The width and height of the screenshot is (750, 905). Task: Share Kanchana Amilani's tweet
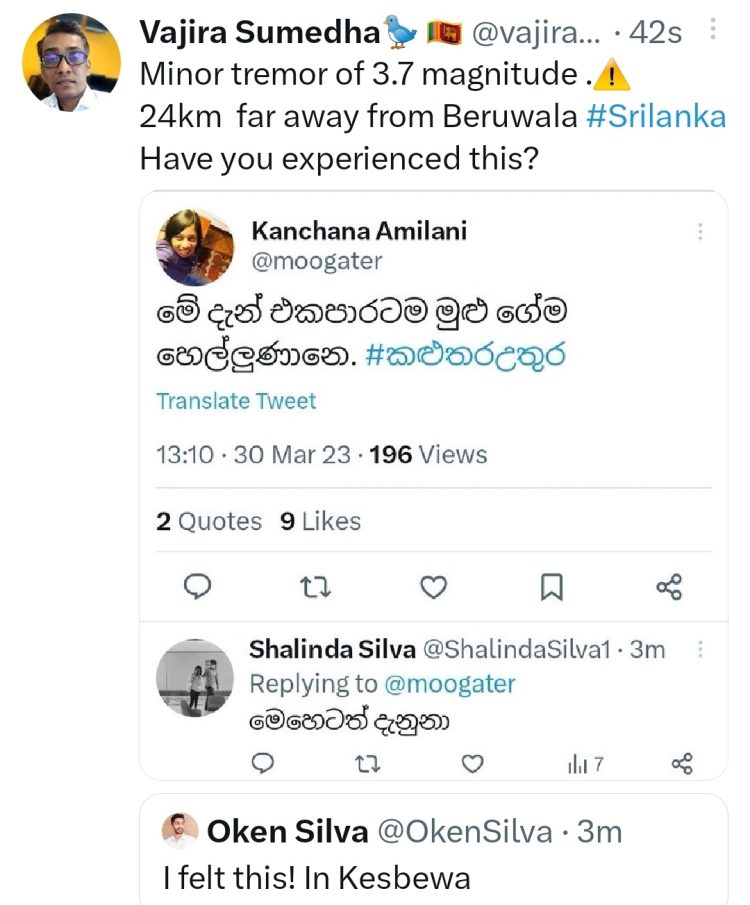click(668, 587)
